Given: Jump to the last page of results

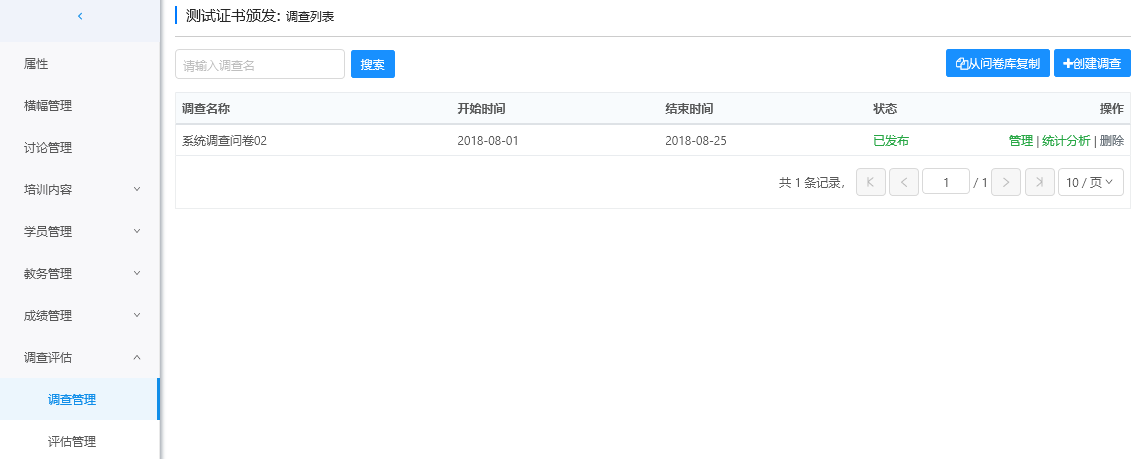Looking at the screenshot, I should (1039, 182).
